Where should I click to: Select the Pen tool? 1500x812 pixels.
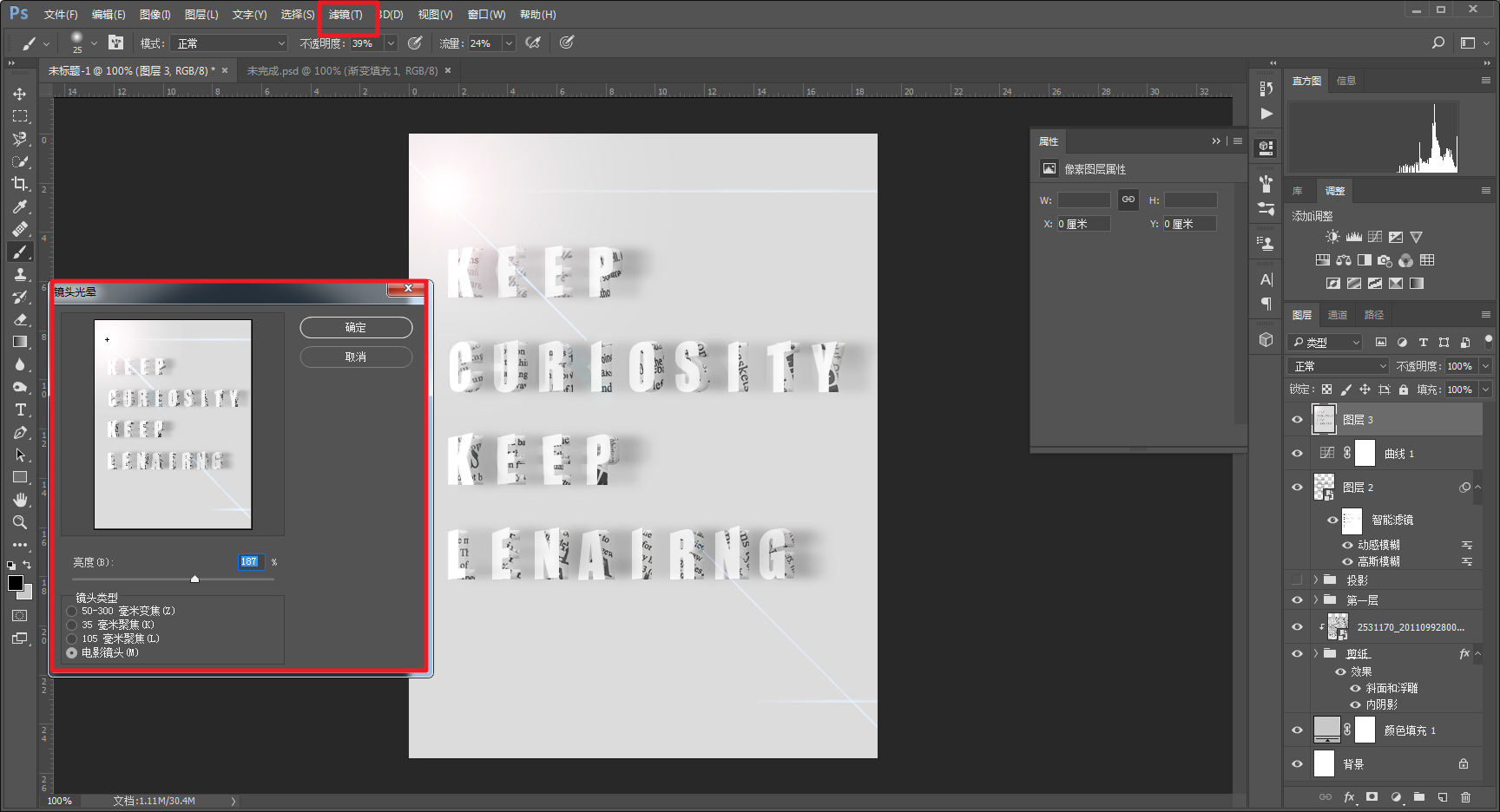pos(19,432)
